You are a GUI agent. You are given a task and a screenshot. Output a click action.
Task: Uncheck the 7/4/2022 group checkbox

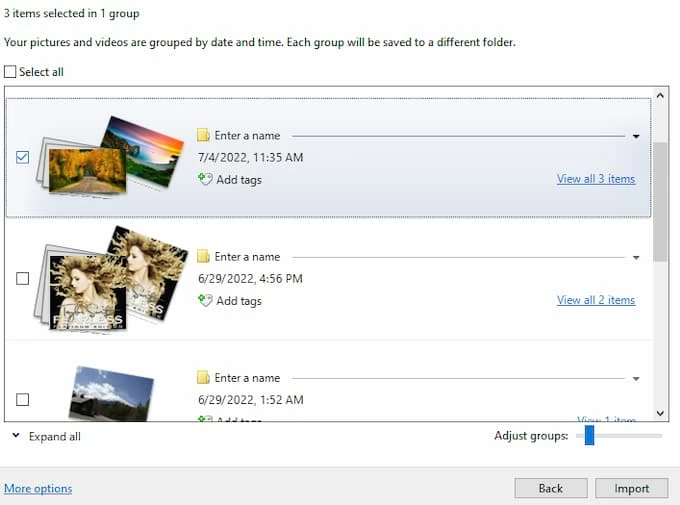(x=23, y=157)
